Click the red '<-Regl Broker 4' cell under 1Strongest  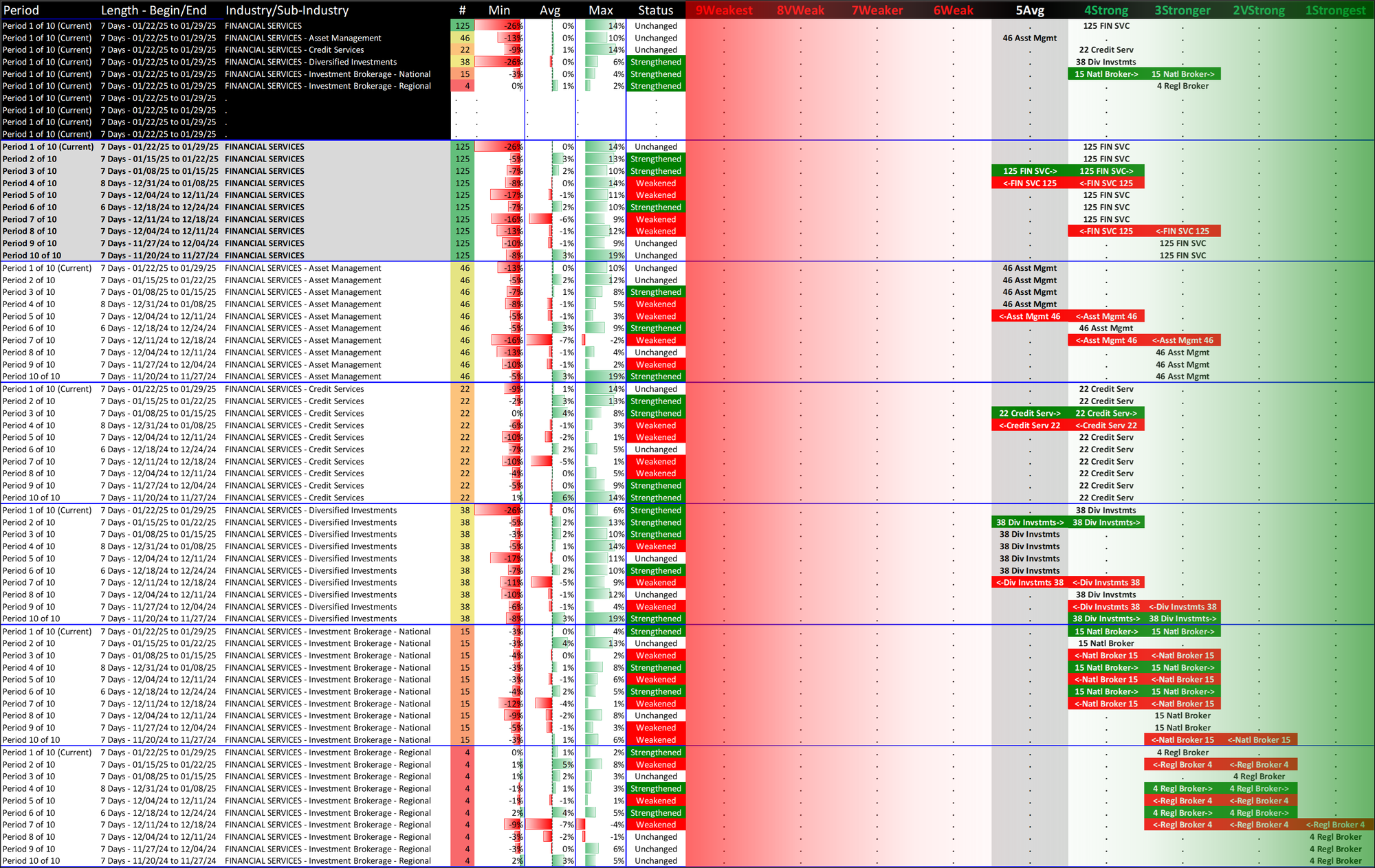click(1335, 825)
